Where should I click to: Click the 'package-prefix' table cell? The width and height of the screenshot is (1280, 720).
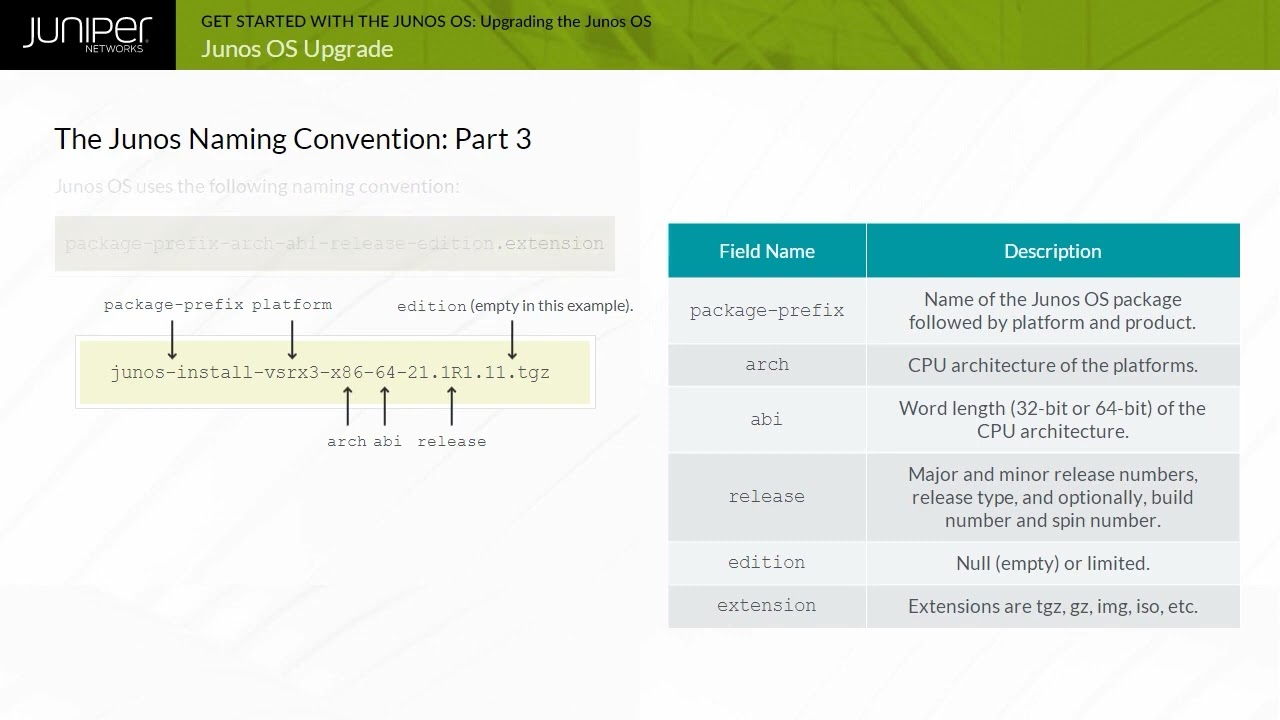click(x=767, y=311)
